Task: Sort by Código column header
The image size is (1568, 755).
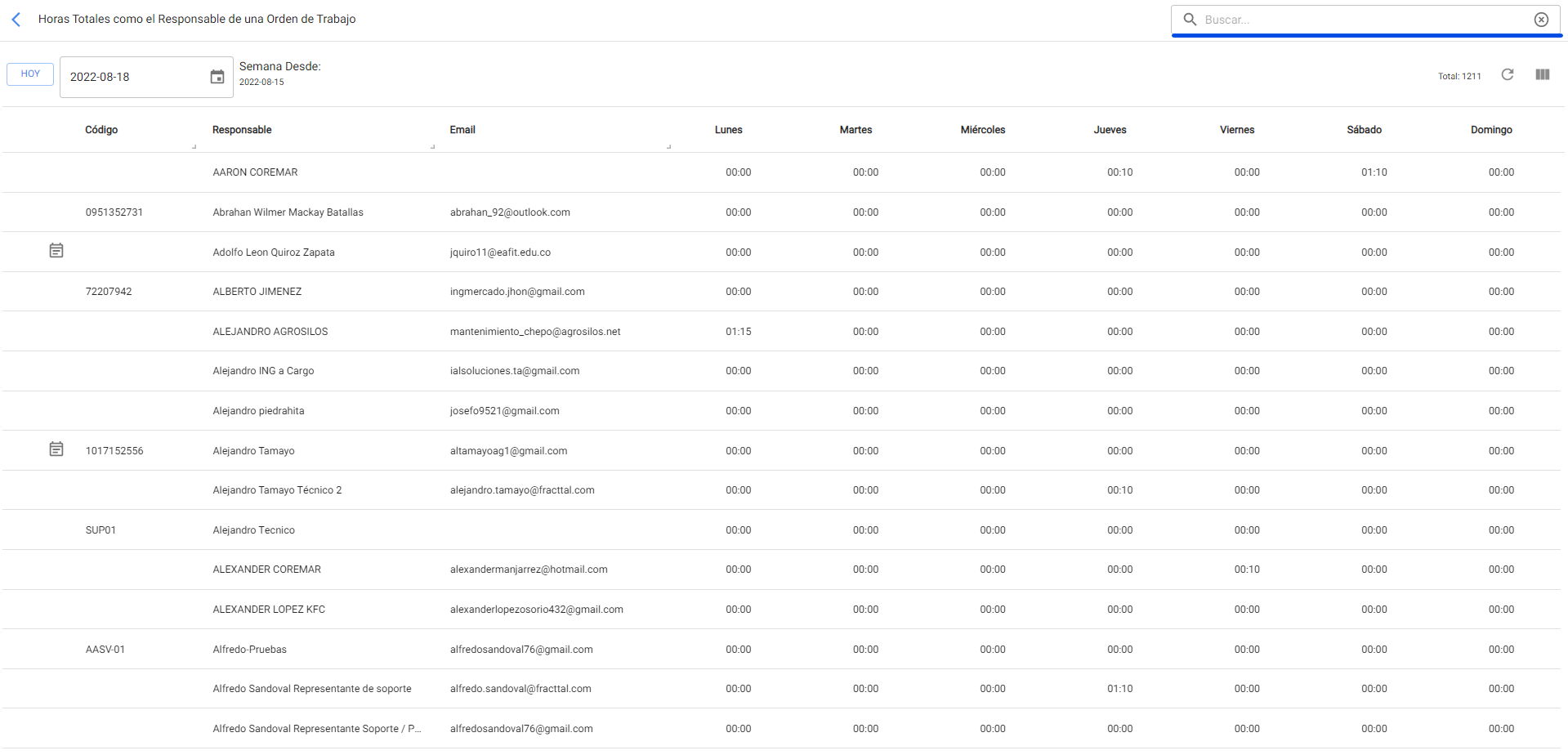Action: [x=101, y=130]
